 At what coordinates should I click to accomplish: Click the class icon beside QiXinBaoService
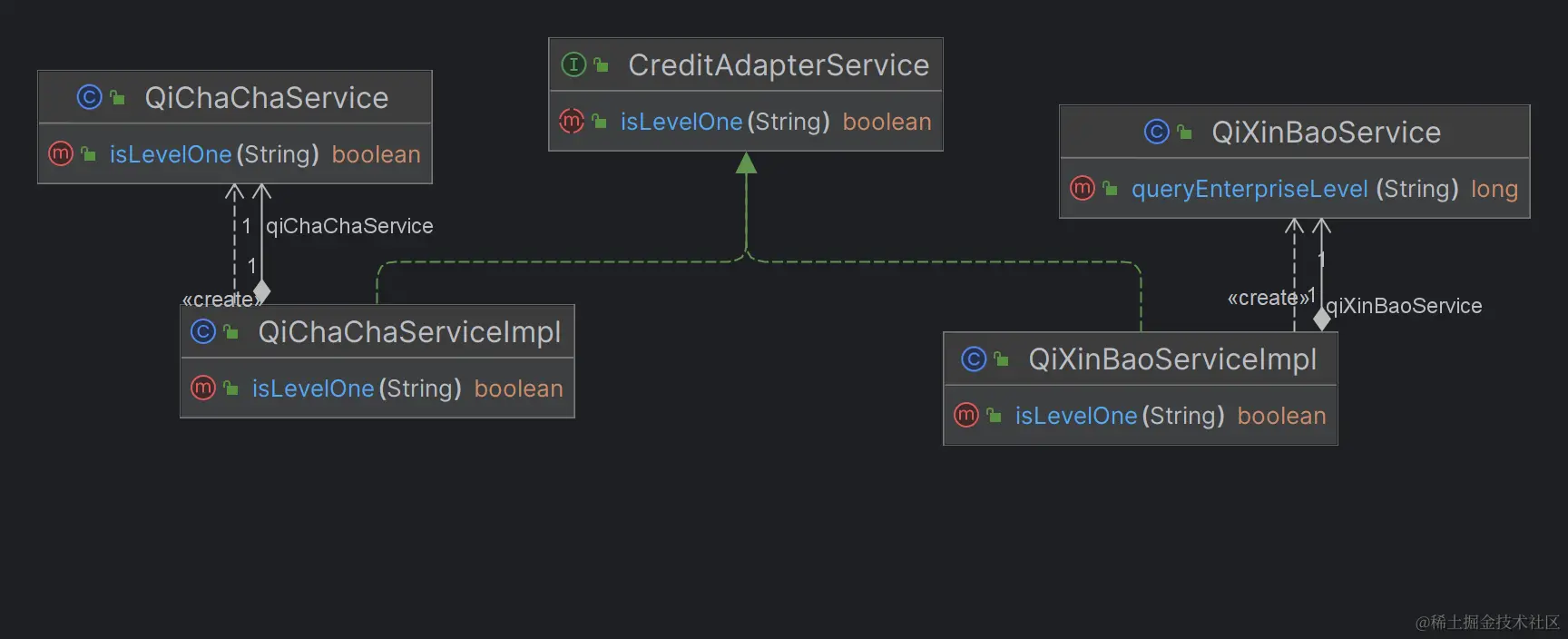point(1156,132)
